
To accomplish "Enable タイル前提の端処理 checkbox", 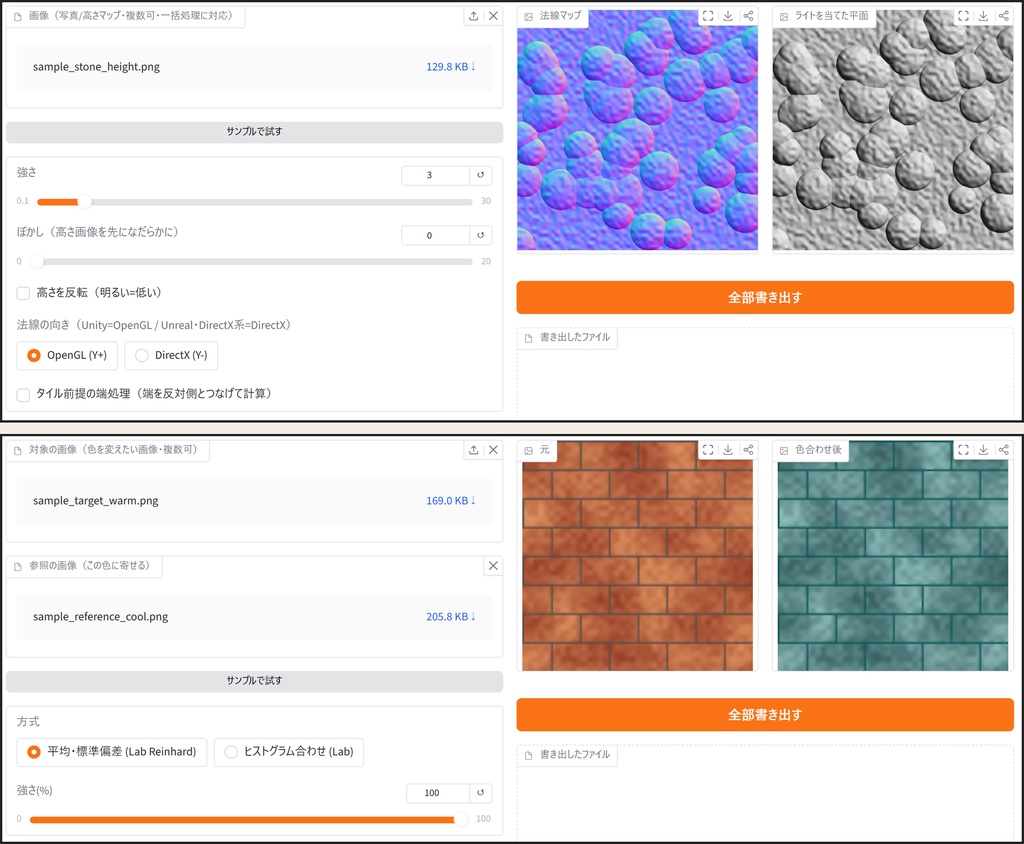I will [x=24, y=395].
